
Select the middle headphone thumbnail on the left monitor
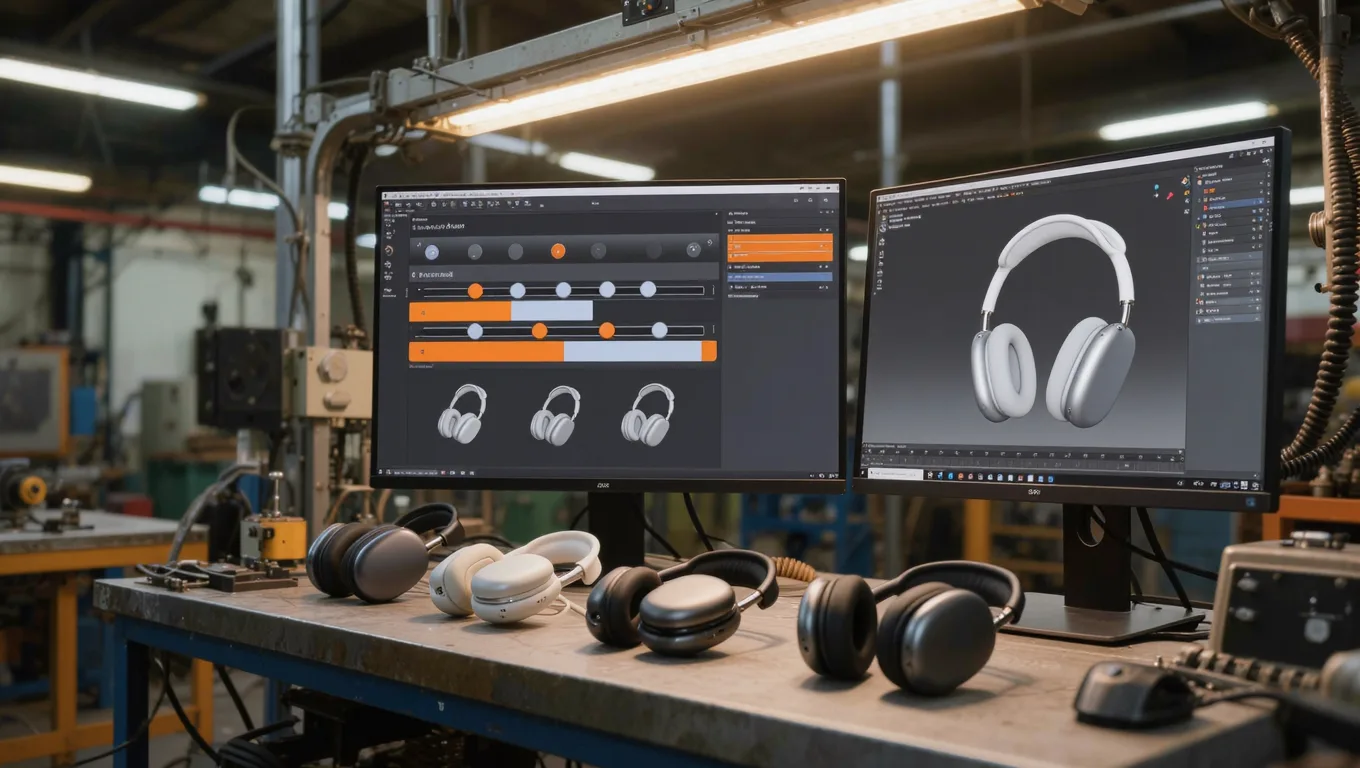(555, 415)
